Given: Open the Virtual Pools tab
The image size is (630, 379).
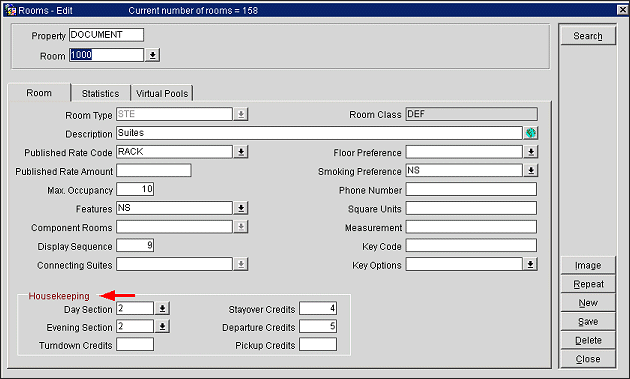Looking at the screenshot, I should [x=162, y=93].
